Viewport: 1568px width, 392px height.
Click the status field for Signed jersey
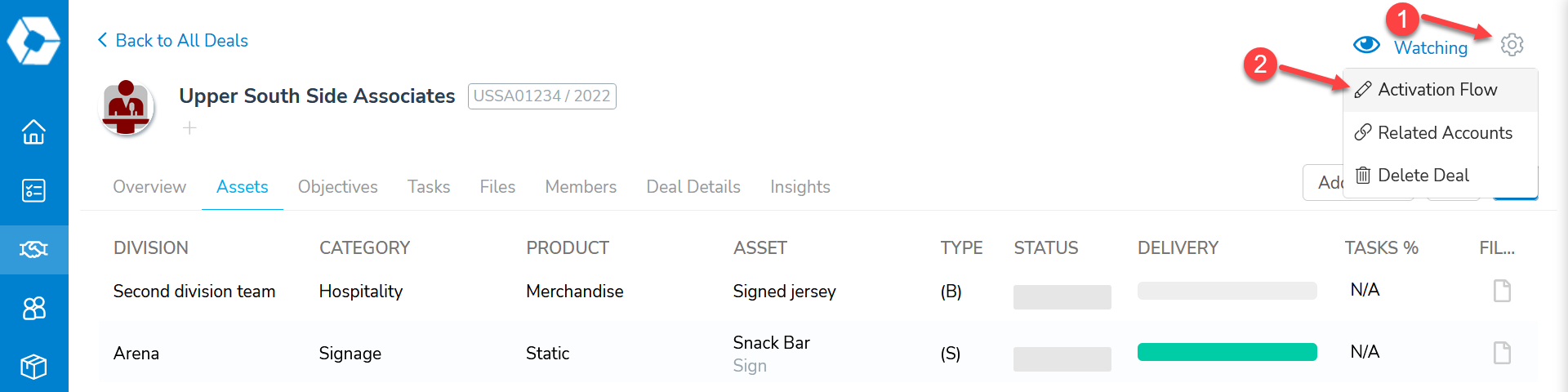1062,297
